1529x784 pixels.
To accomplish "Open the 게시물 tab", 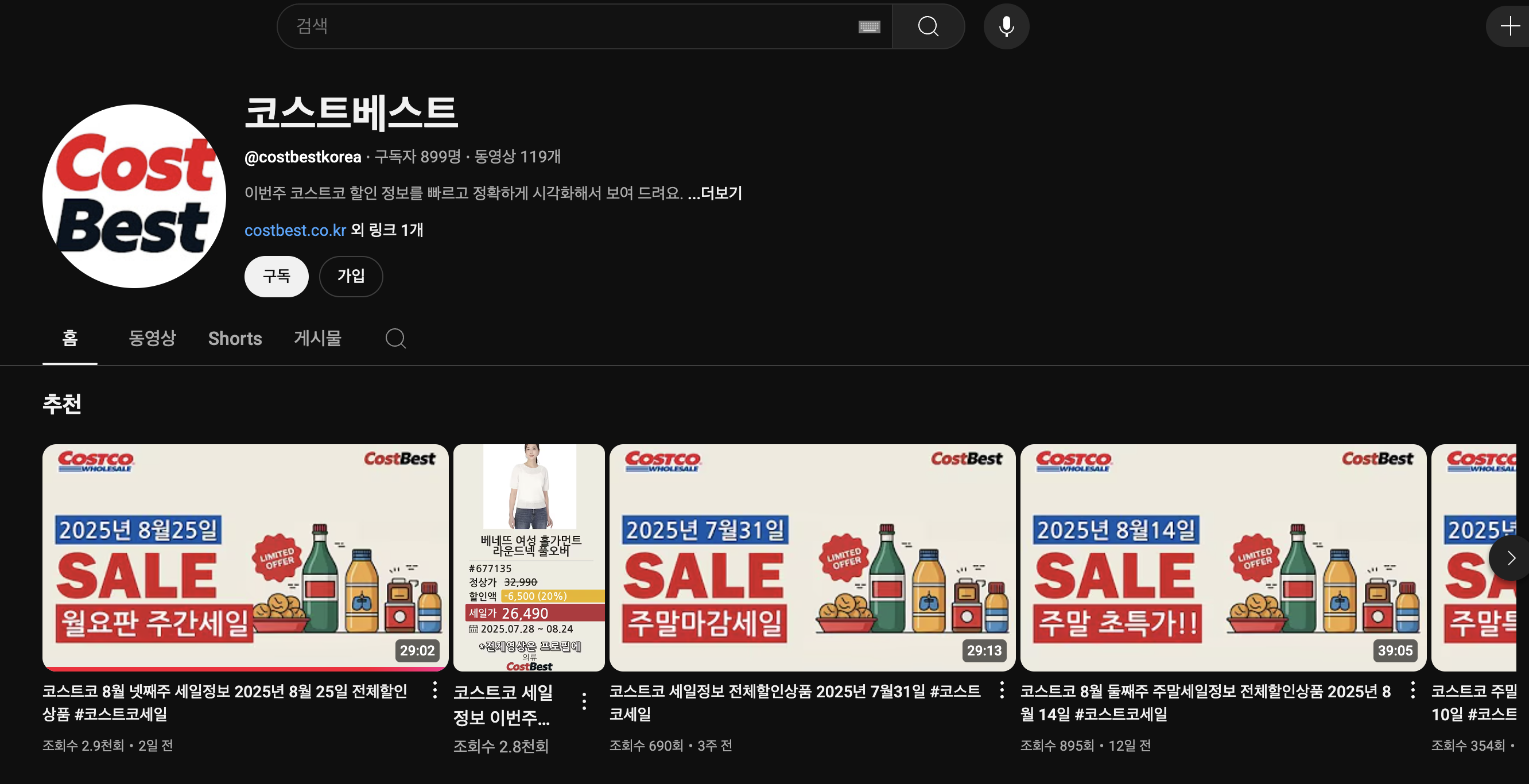I will (x=317, y=338).
